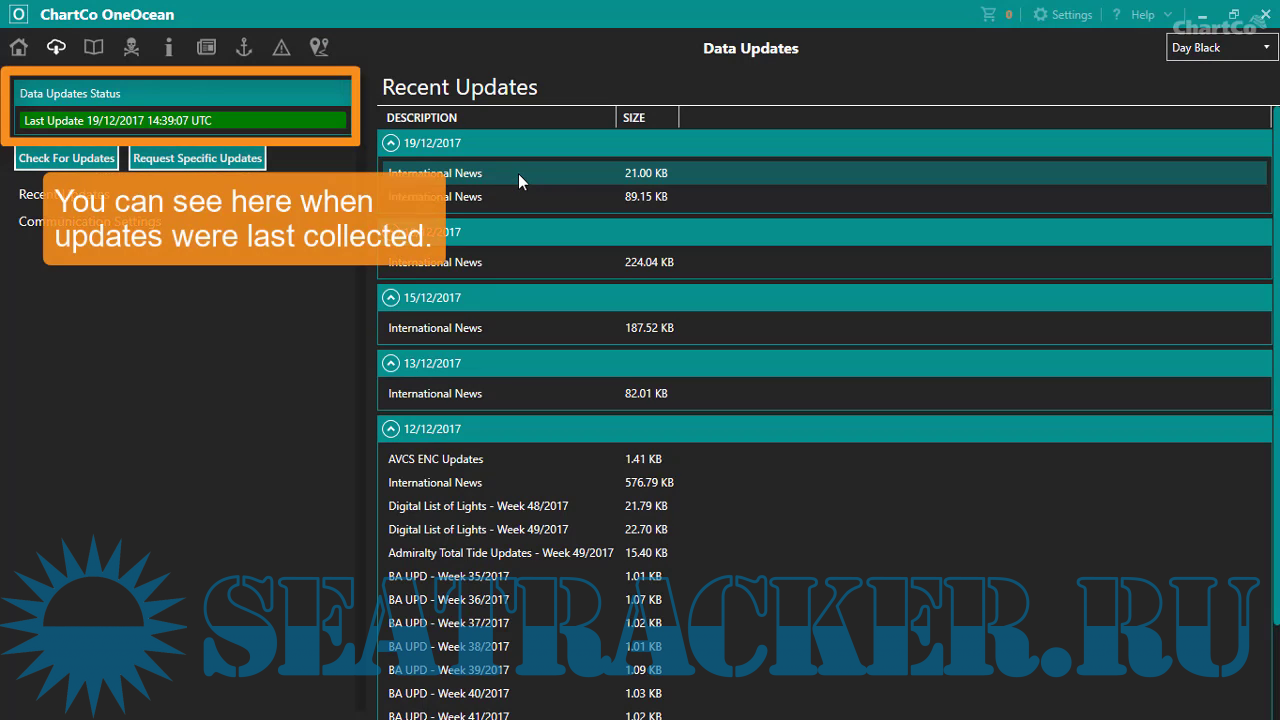Click the anchor icon in toolbar
1280x720 pixels.
pyautogui.click(x=243, y=47)
